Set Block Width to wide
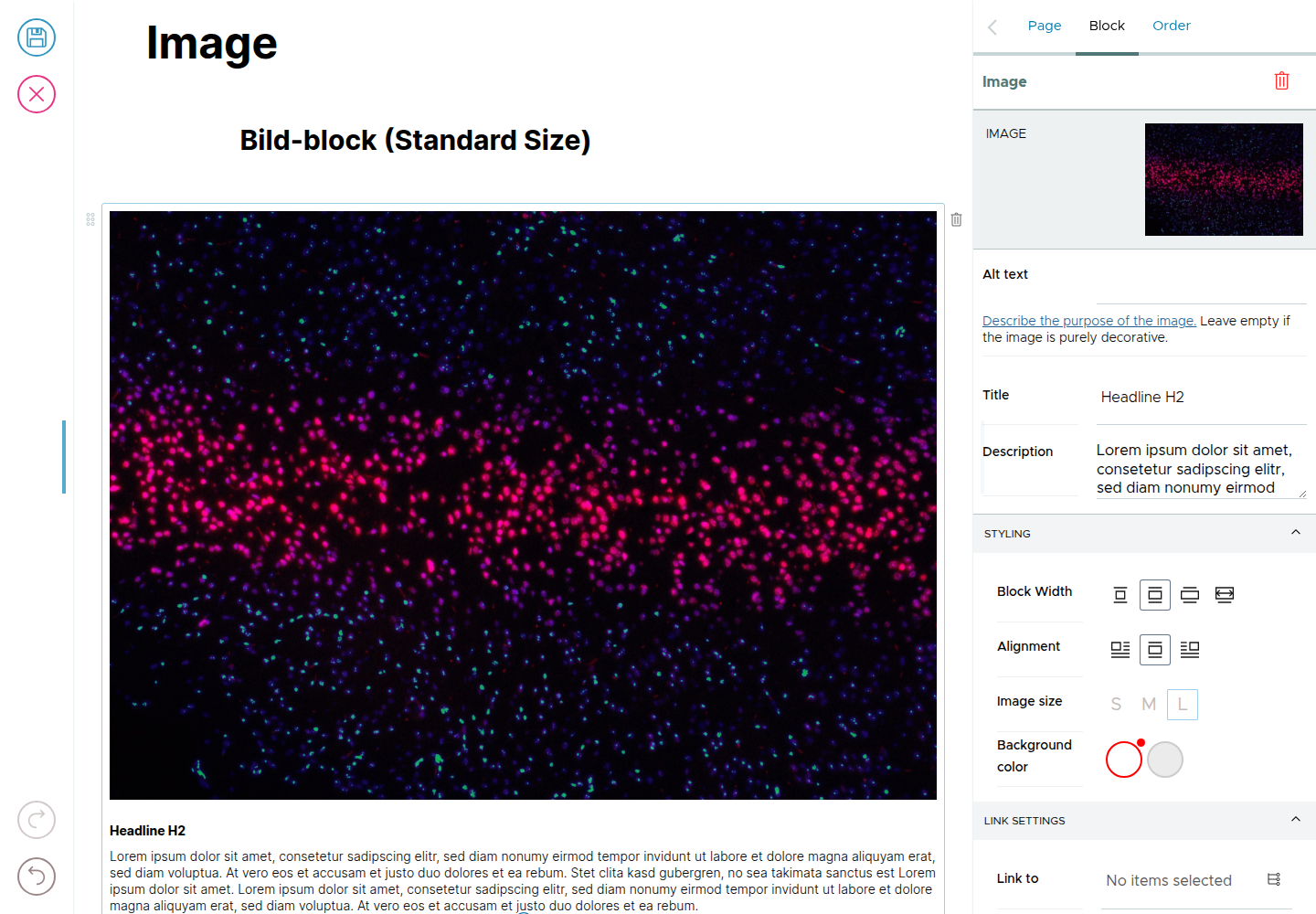 click(1190, 595)
